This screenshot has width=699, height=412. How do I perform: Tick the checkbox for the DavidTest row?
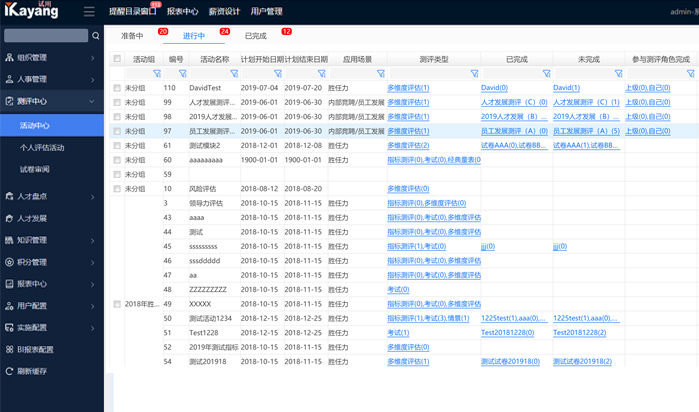117,88
